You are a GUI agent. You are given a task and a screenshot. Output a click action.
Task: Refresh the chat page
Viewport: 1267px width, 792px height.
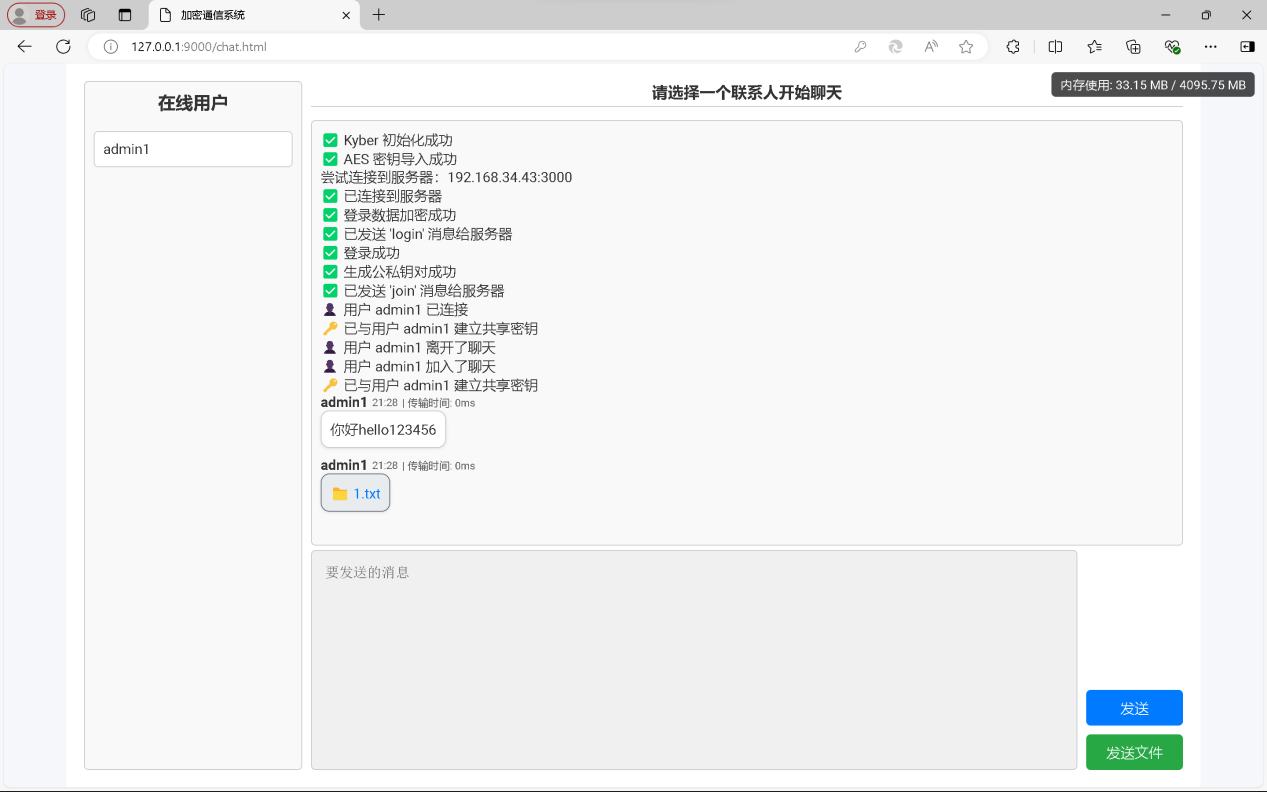[63, 46]
